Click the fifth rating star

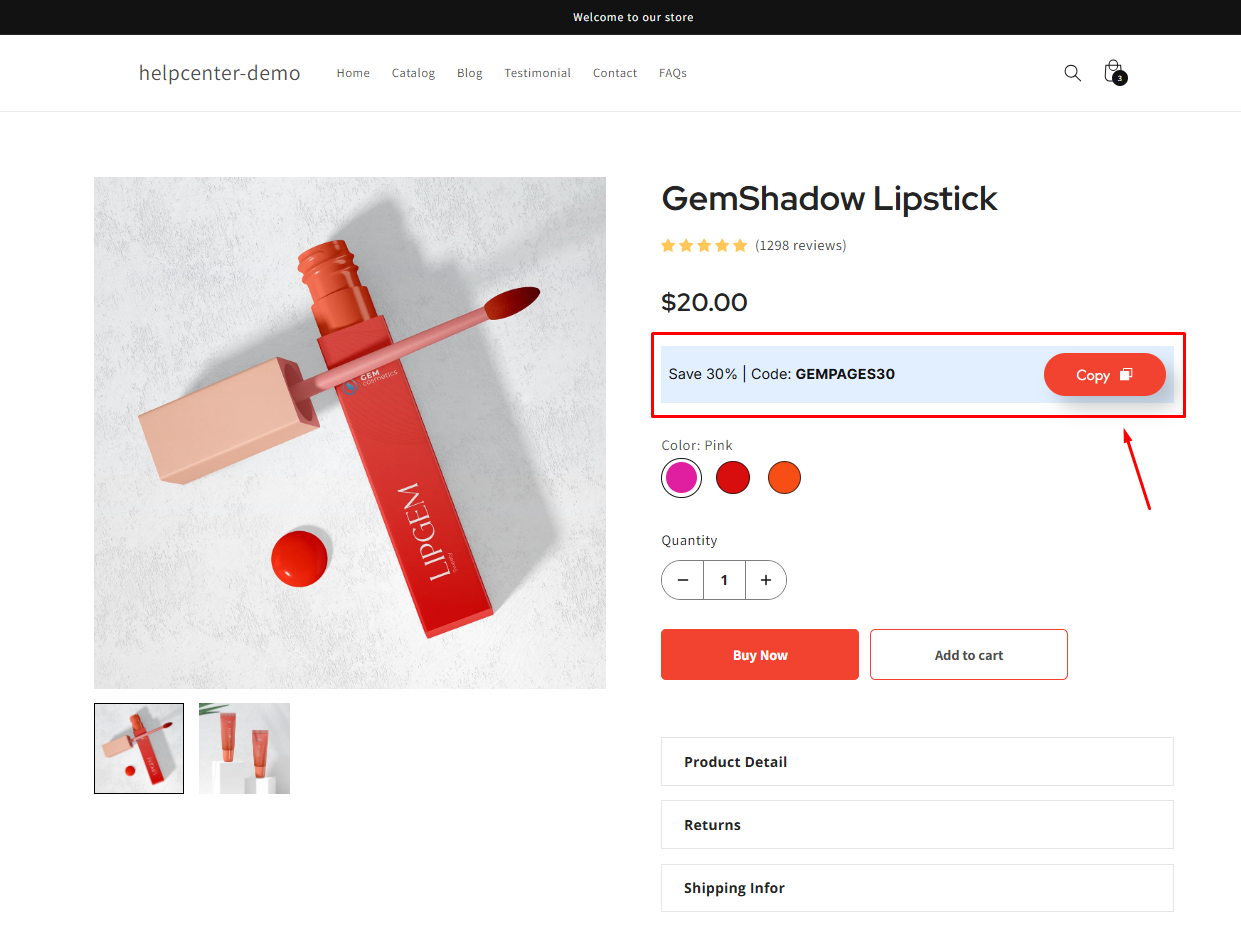740,244
